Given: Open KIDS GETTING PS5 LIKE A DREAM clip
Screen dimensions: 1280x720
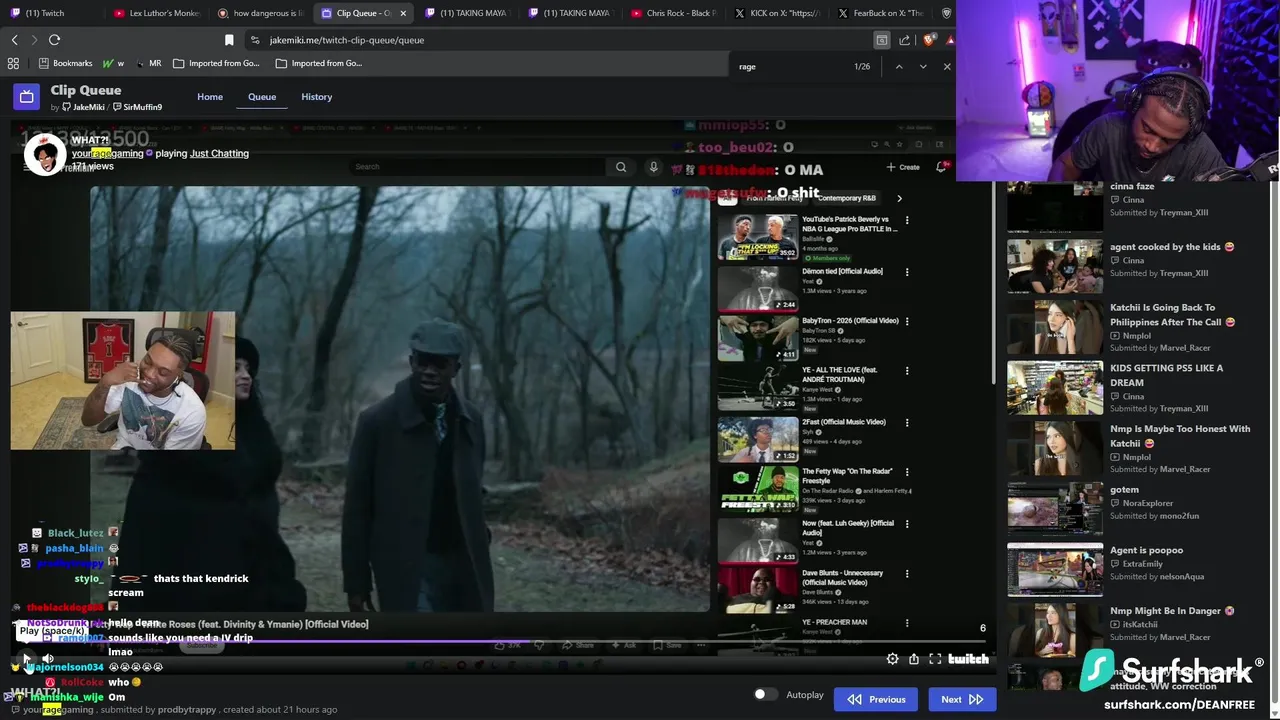Looking at the screenshot, I should click(x=1167, y=375).
